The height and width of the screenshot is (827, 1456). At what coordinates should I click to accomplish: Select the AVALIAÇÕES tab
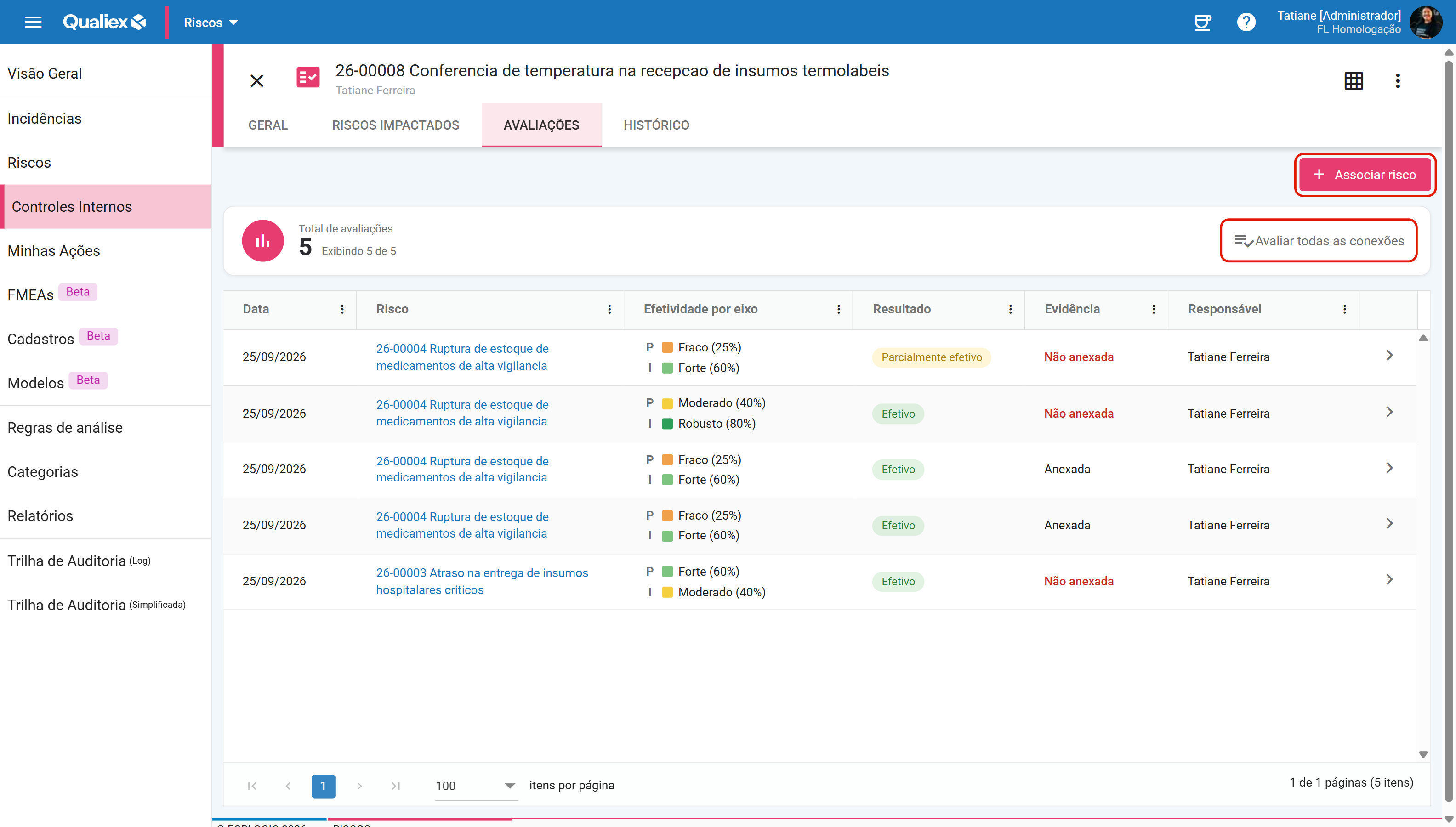coord(541,125)
